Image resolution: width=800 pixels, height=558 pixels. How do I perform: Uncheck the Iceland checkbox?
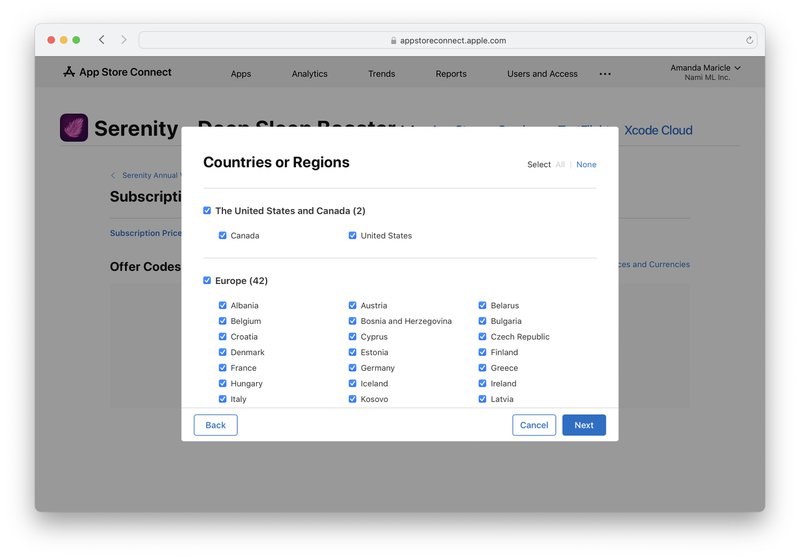click(x=353, y=383)
